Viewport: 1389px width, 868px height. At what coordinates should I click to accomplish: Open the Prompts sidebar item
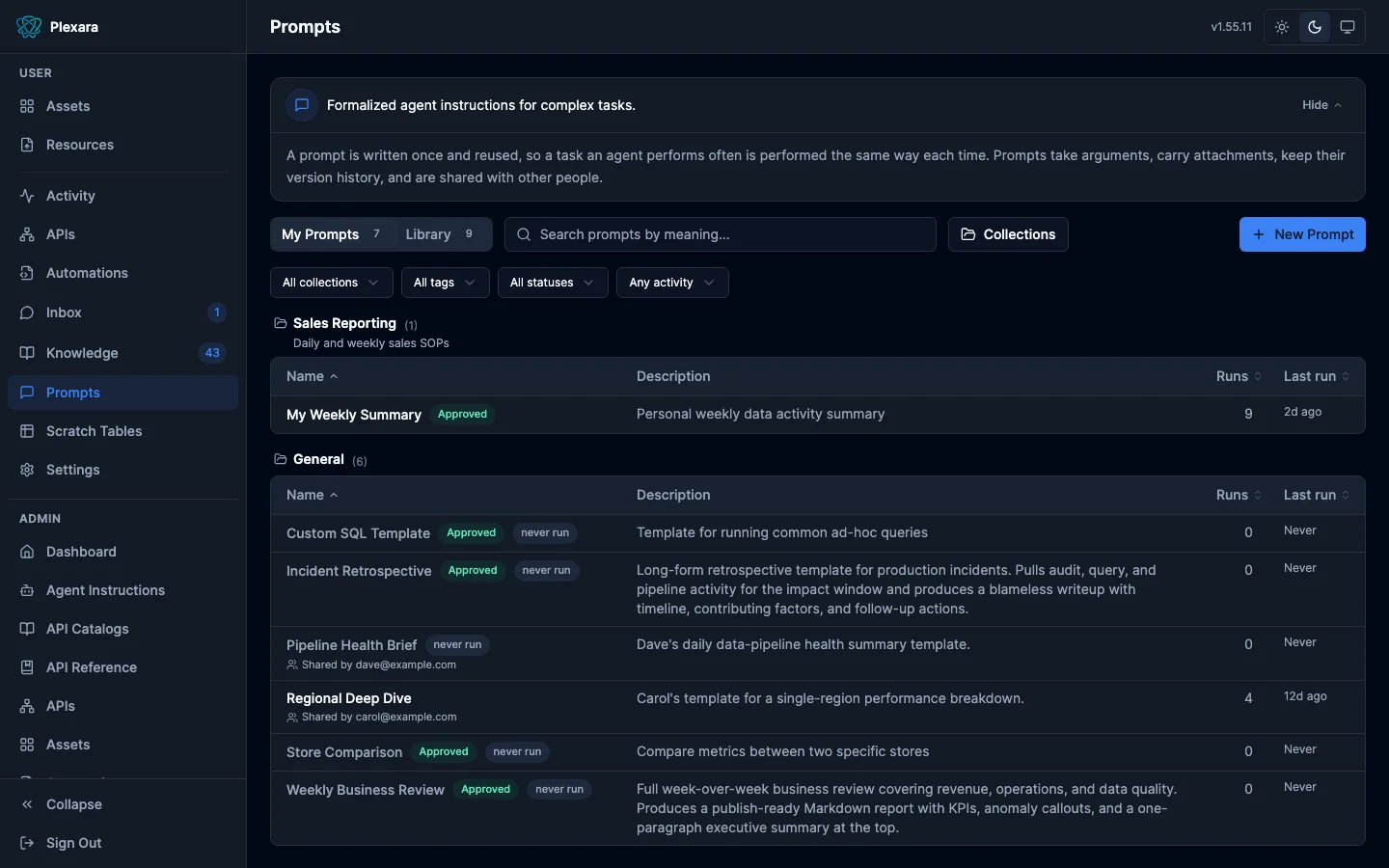tap(123, 393)
